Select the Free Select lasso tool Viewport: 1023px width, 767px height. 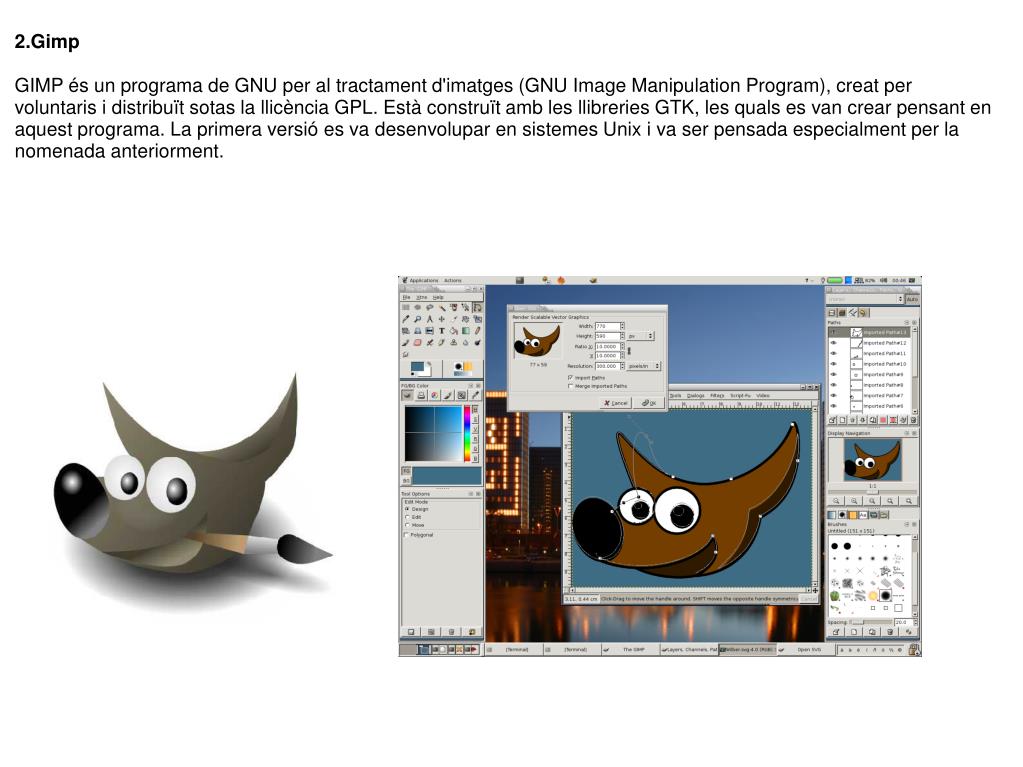tap(429, 307)
